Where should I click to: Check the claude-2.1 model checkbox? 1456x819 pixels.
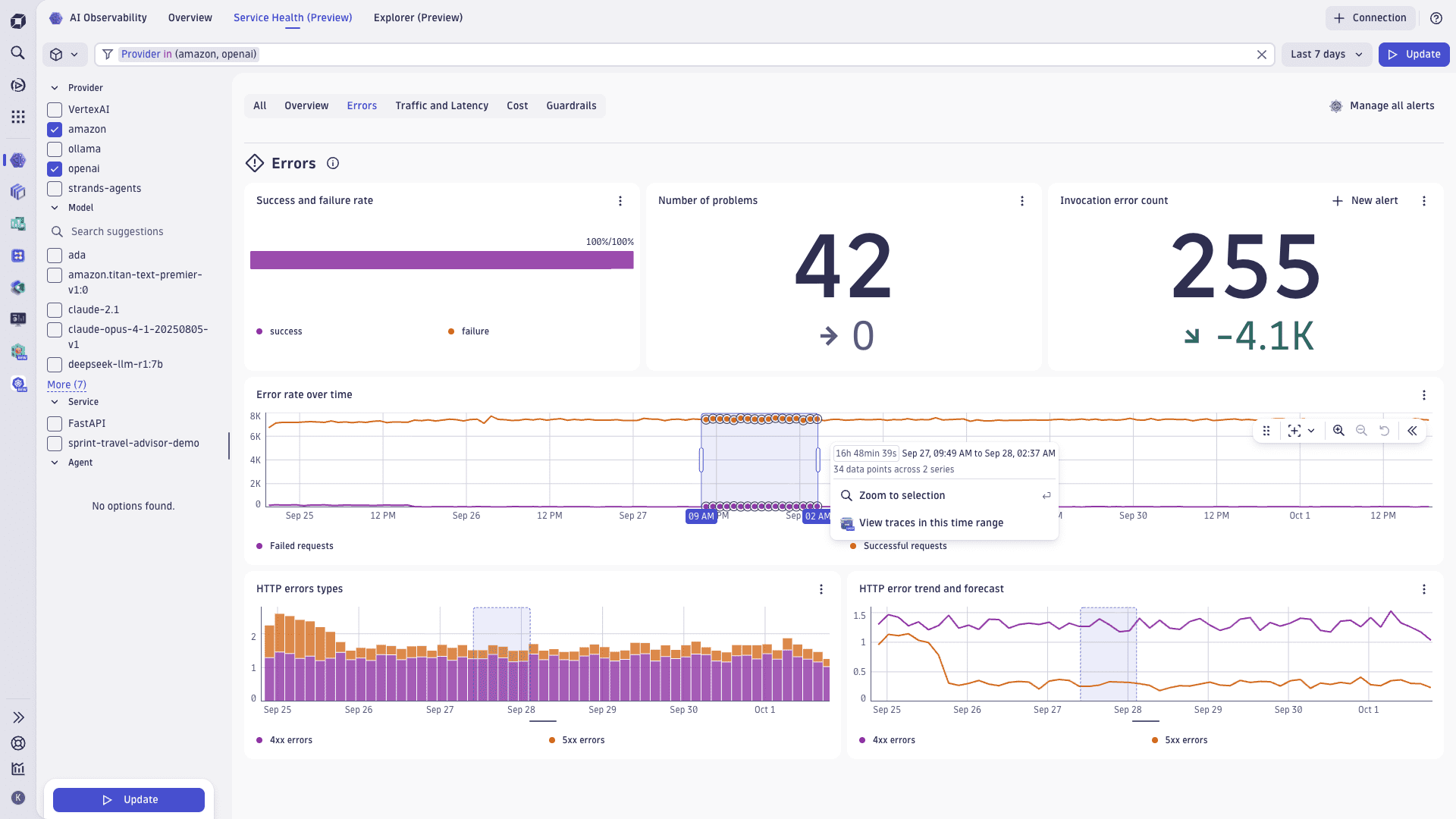[54, 309]
